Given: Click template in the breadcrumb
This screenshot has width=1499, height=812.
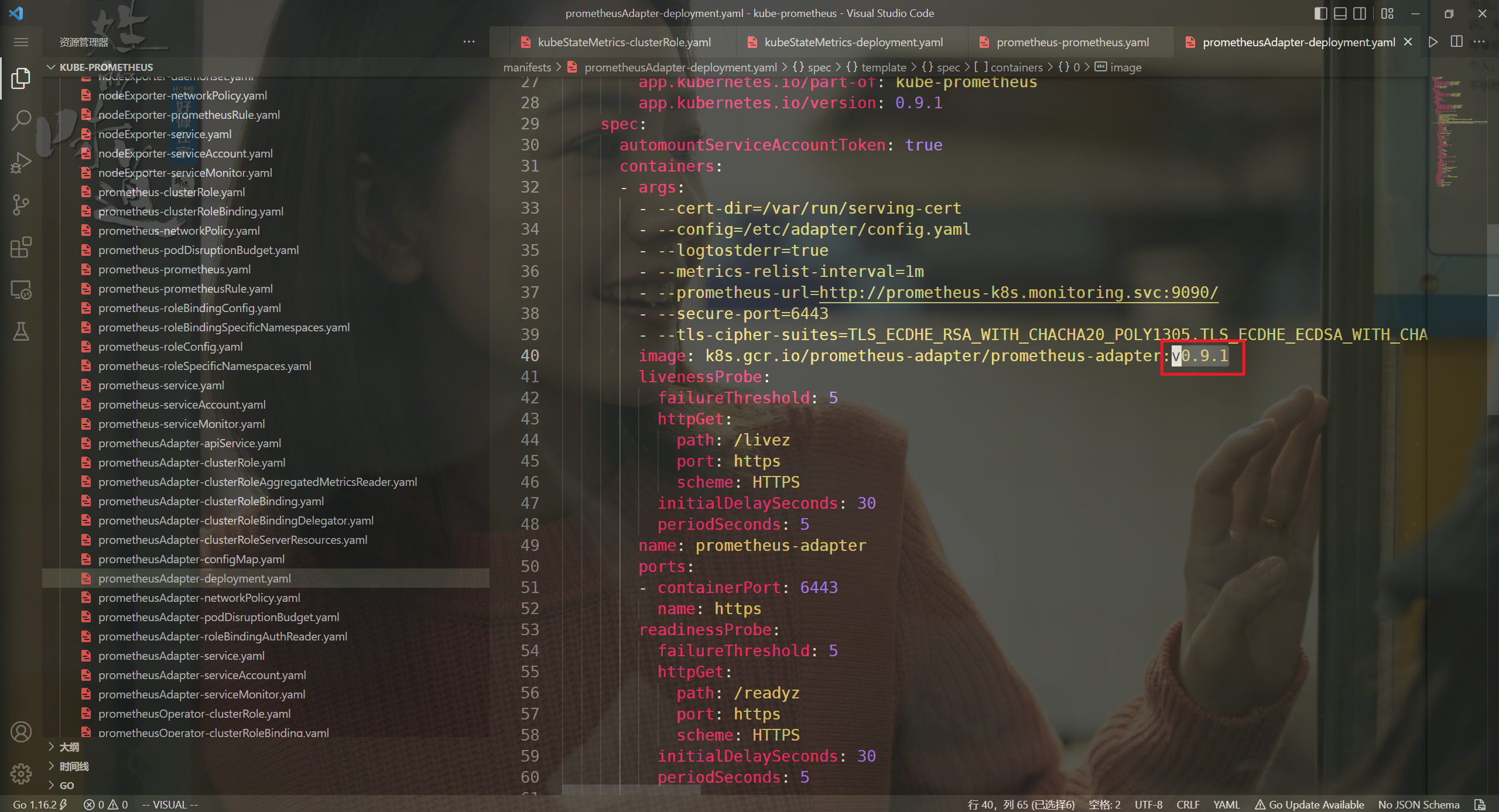Looking at the screenshot, I should click(x=884, y=67).
